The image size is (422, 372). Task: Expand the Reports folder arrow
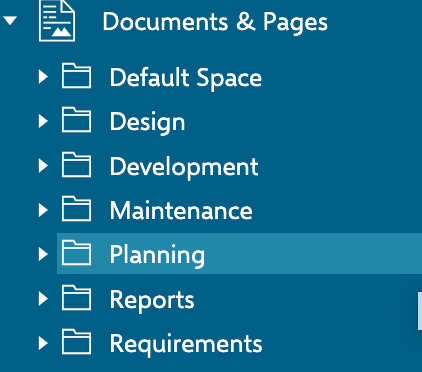[43, 299]
